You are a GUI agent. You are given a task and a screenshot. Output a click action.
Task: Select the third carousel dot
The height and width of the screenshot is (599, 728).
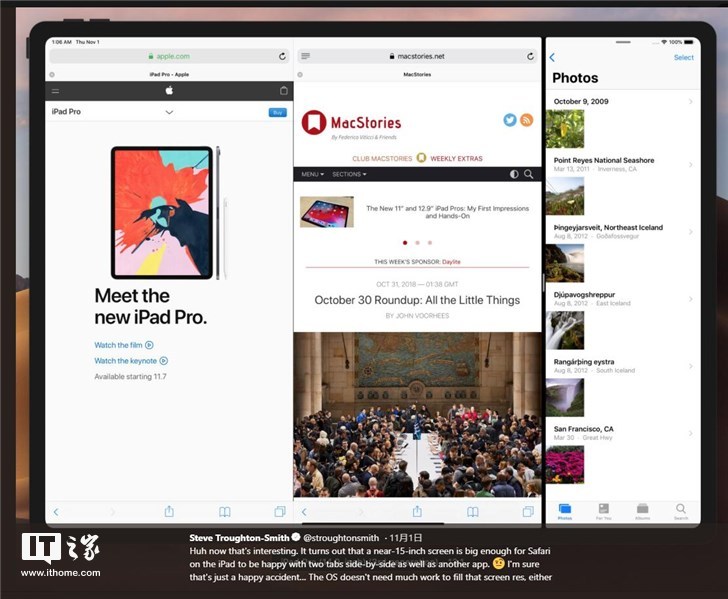pyautogui.click(x=430, y=242)
